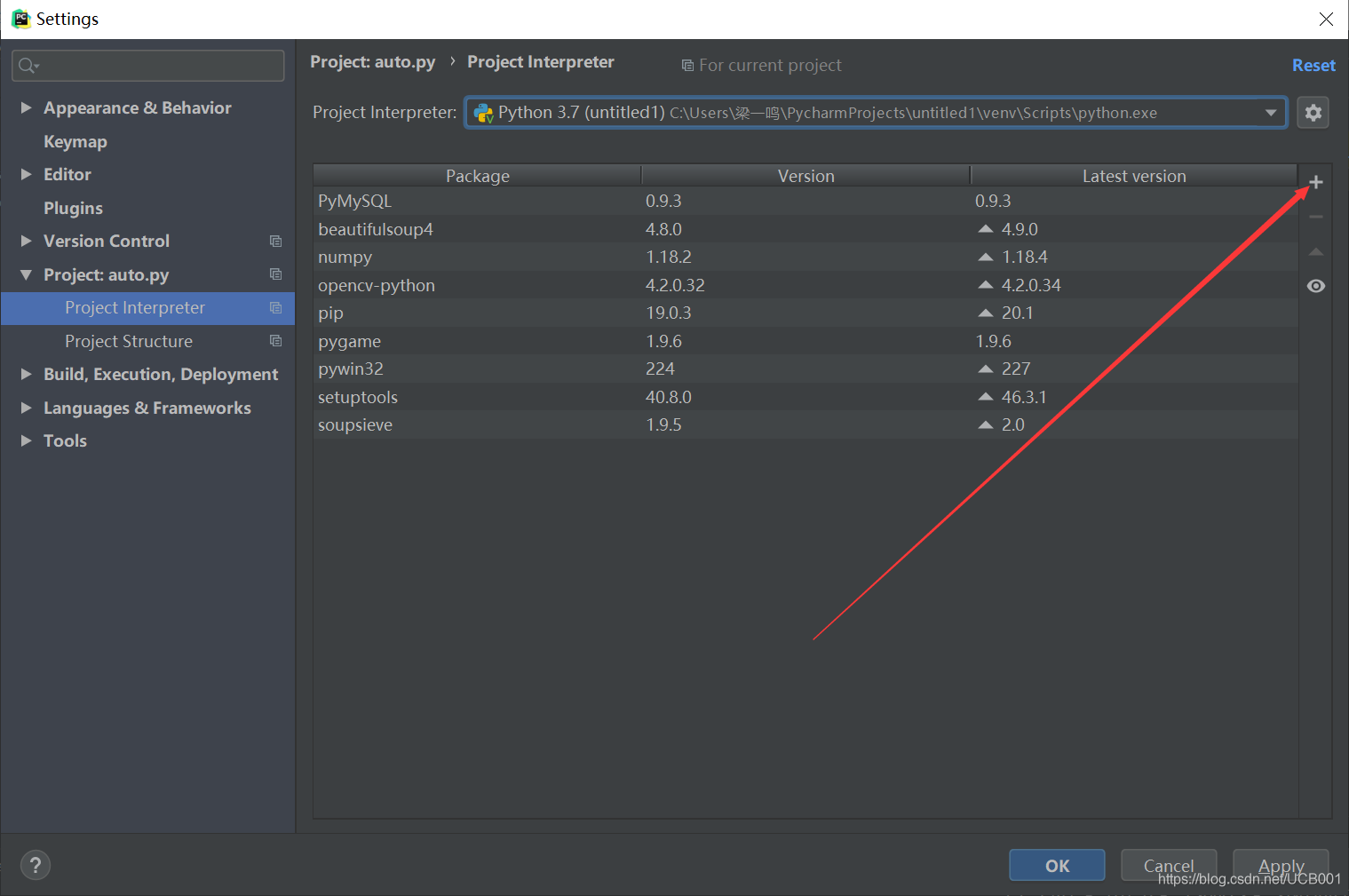Click the project-level icon beside Project Interpreter
1349x896 pixels.
(276, 307)
